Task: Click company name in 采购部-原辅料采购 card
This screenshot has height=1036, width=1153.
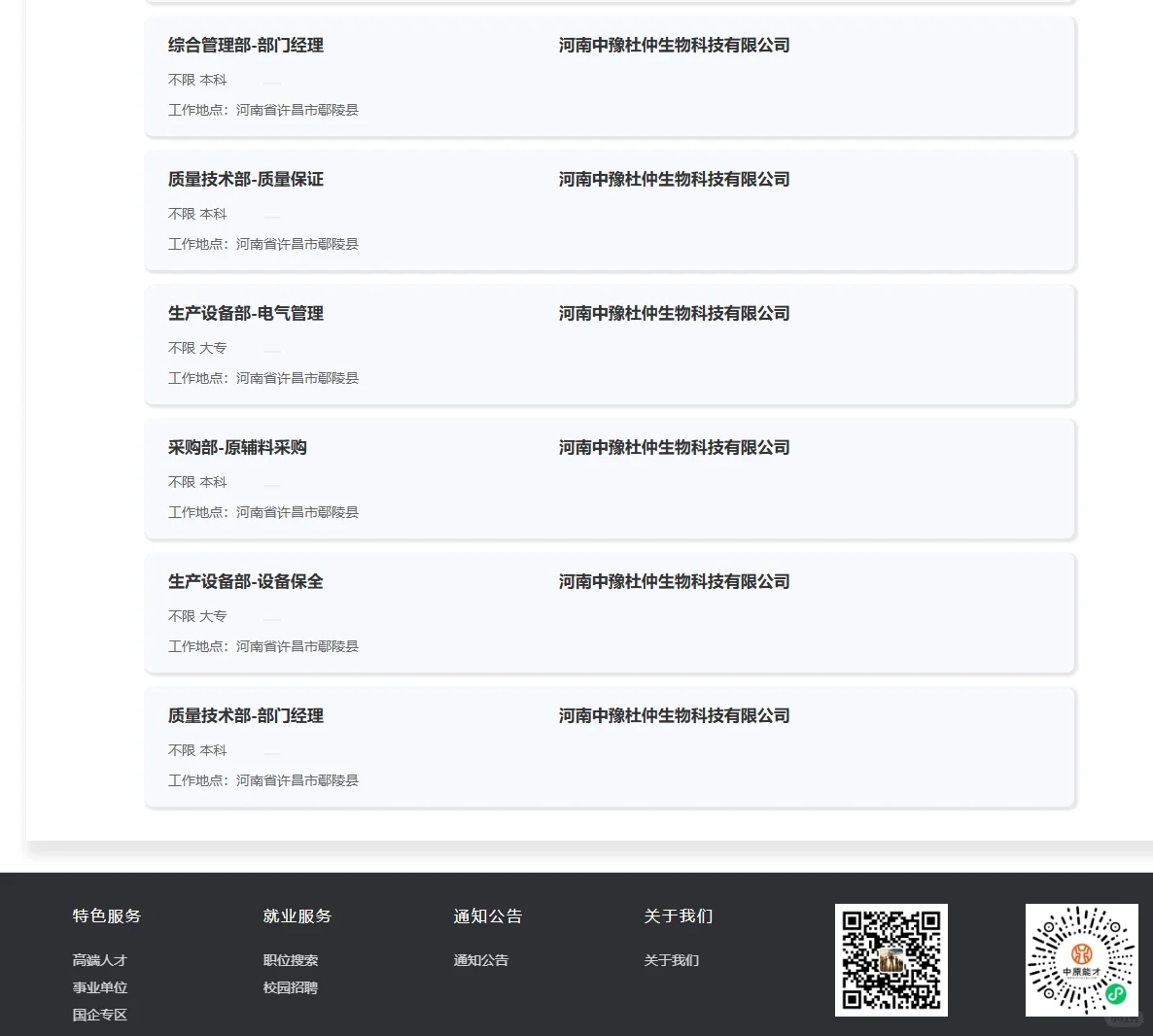Action: 675,448
